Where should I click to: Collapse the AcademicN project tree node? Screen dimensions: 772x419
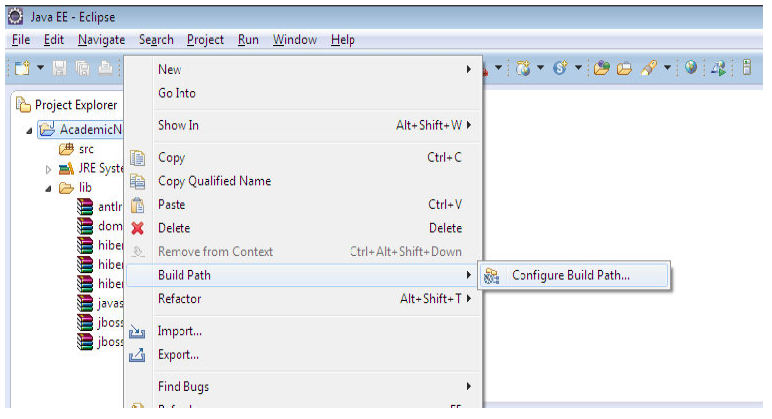click(x=30, y=130)
